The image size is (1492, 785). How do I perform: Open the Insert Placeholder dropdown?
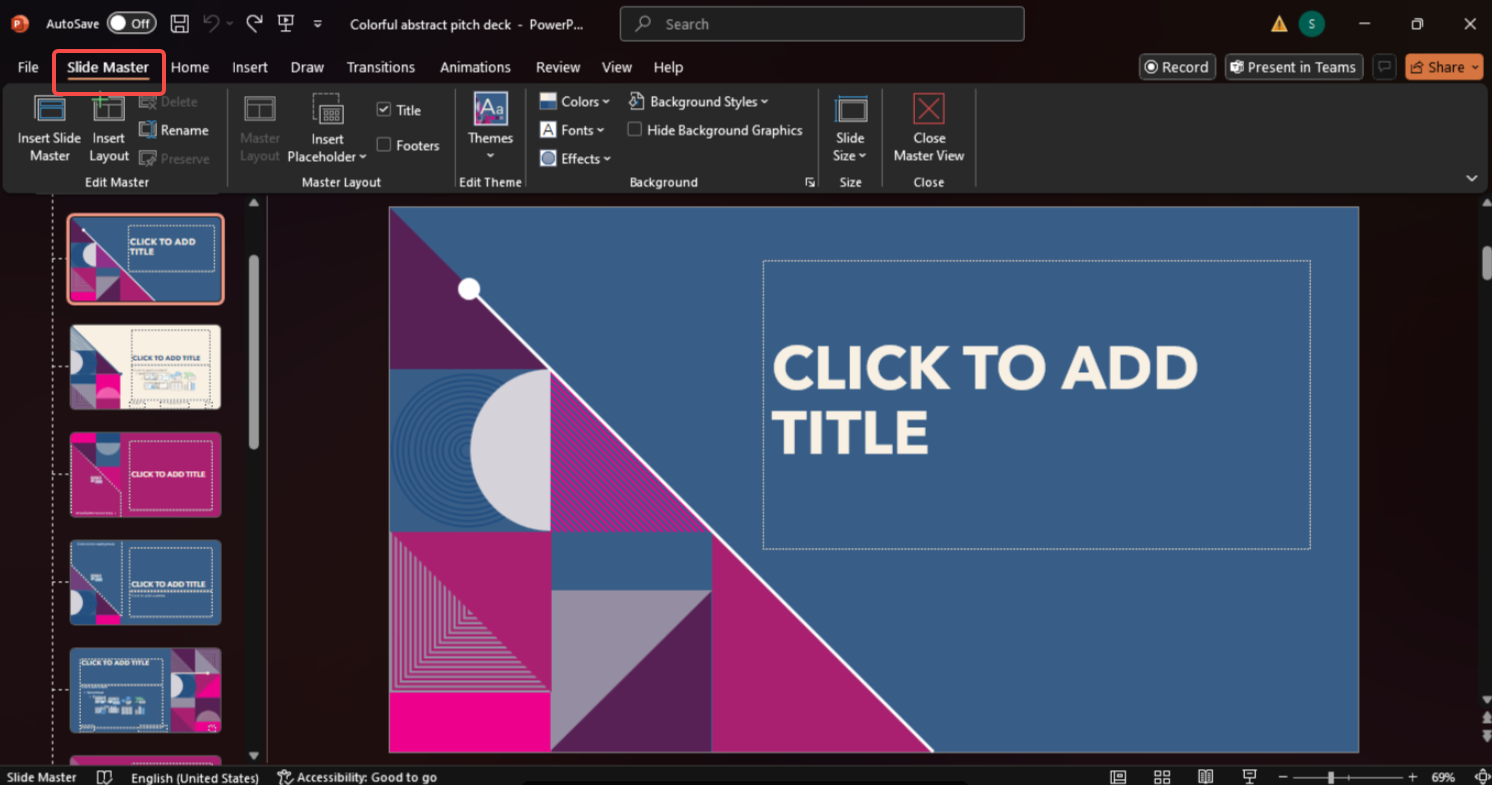(327, 128)
